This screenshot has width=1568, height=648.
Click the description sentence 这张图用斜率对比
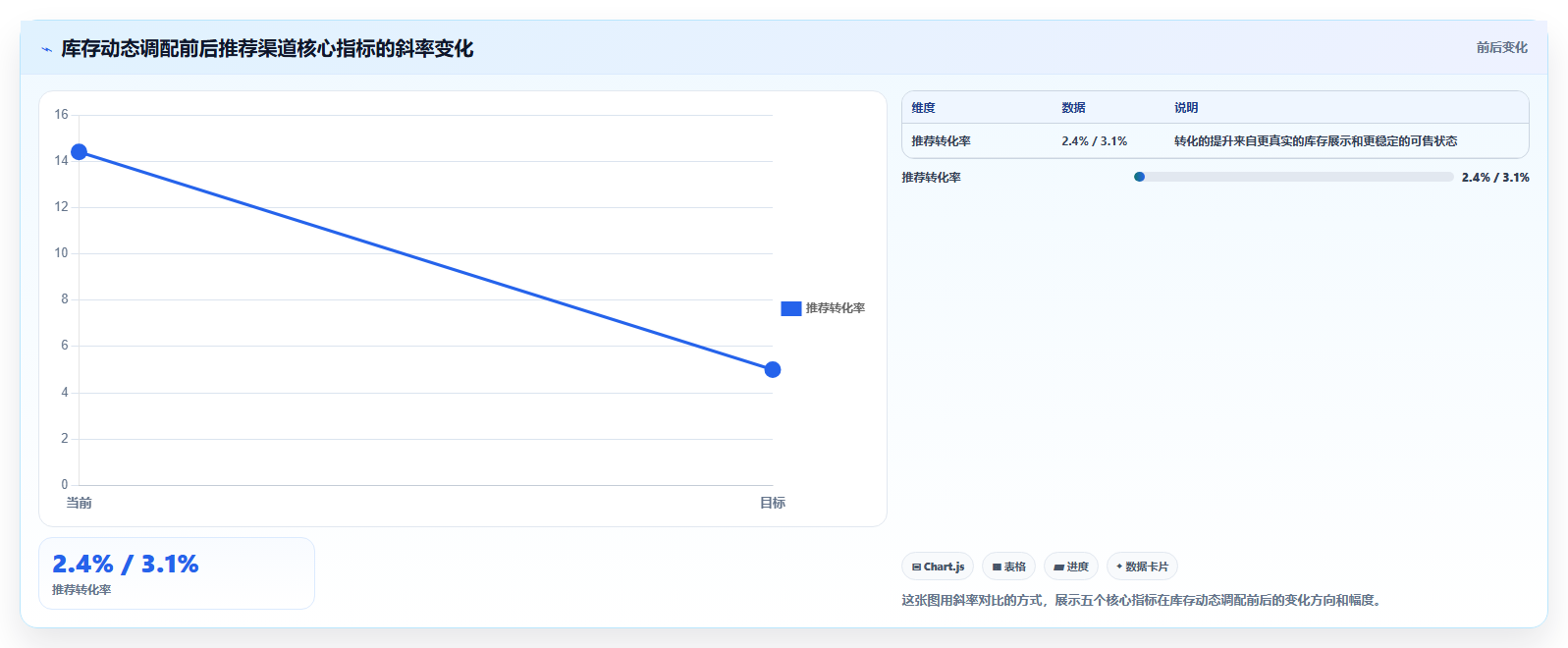pyautogui.click(x=1144, y=600)
